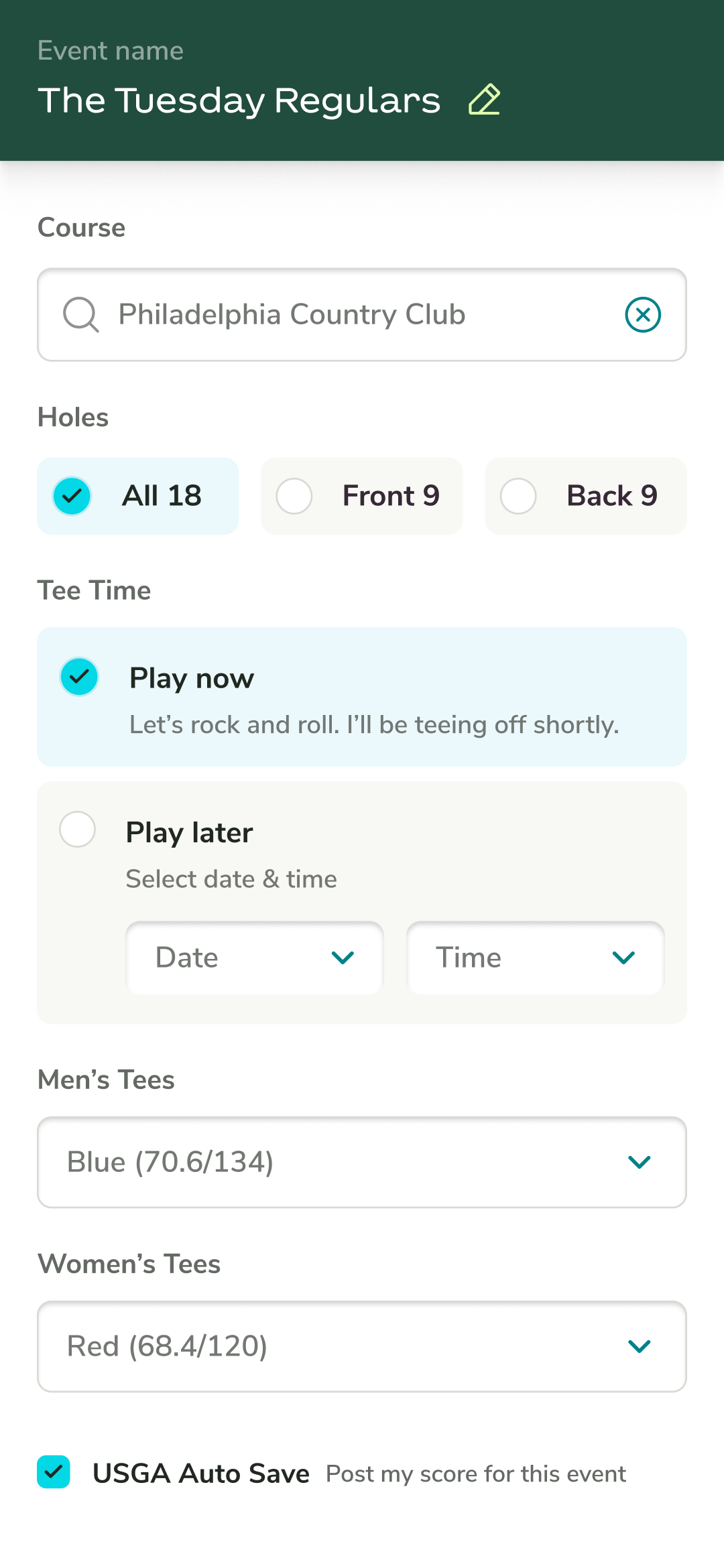Tap the magnifier search icon in Course field
The height and width of the screenshot is (1568, 724).
81,314
